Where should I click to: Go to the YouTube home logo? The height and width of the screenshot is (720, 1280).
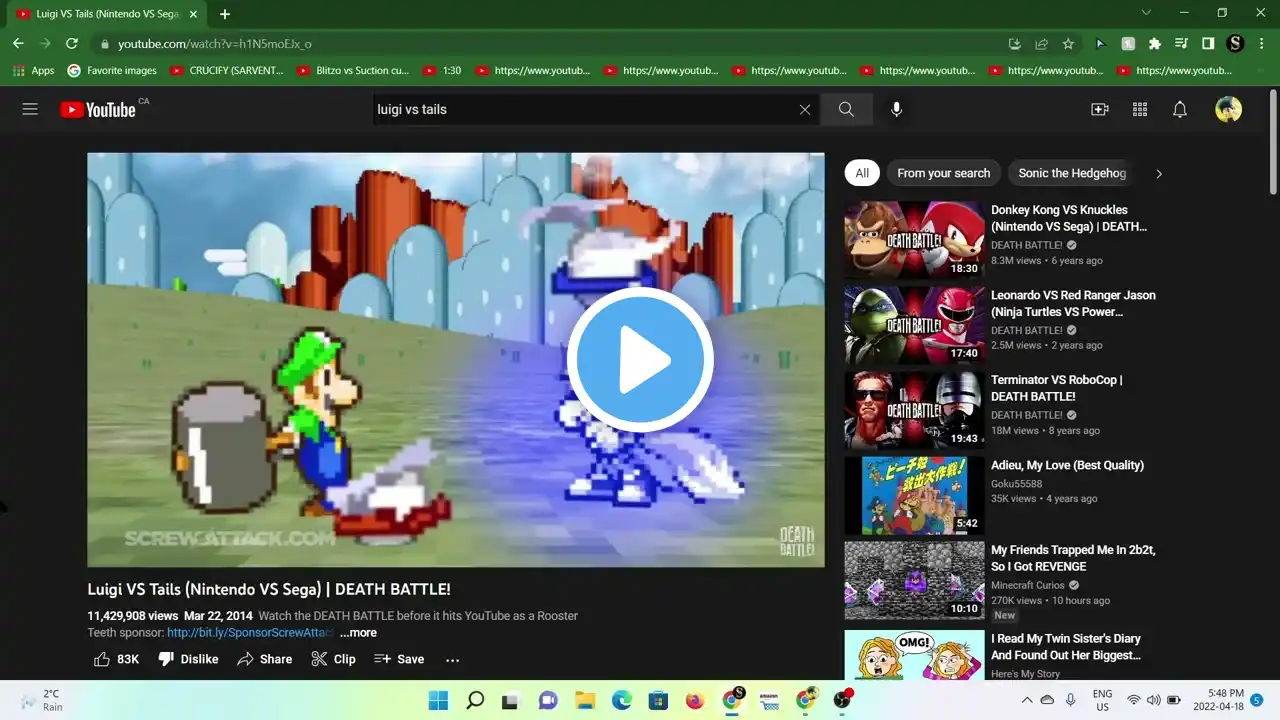click(98, 109)
